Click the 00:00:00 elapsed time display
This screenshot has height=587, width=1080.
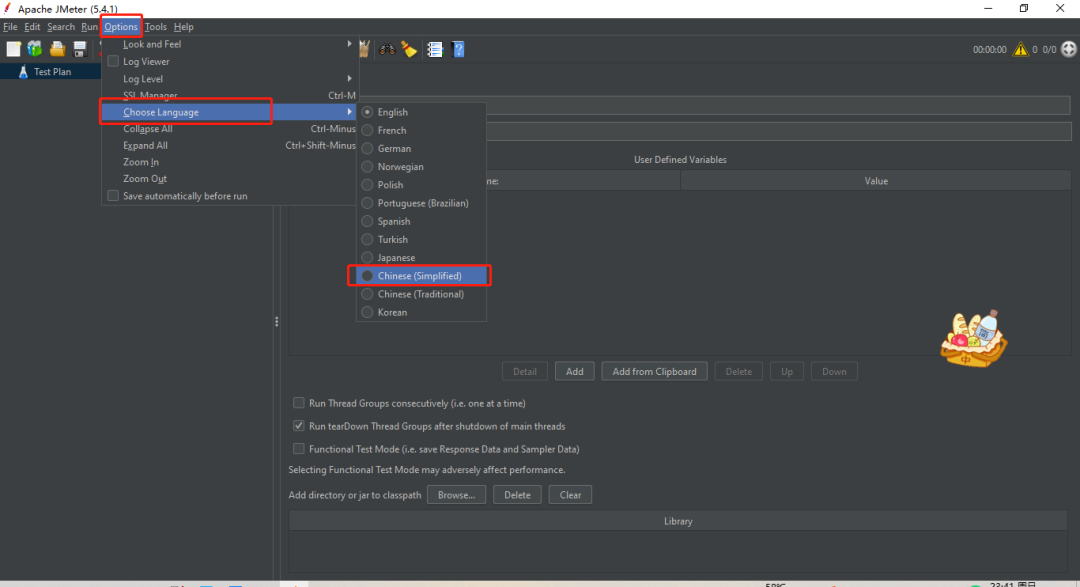pos(989,50)
